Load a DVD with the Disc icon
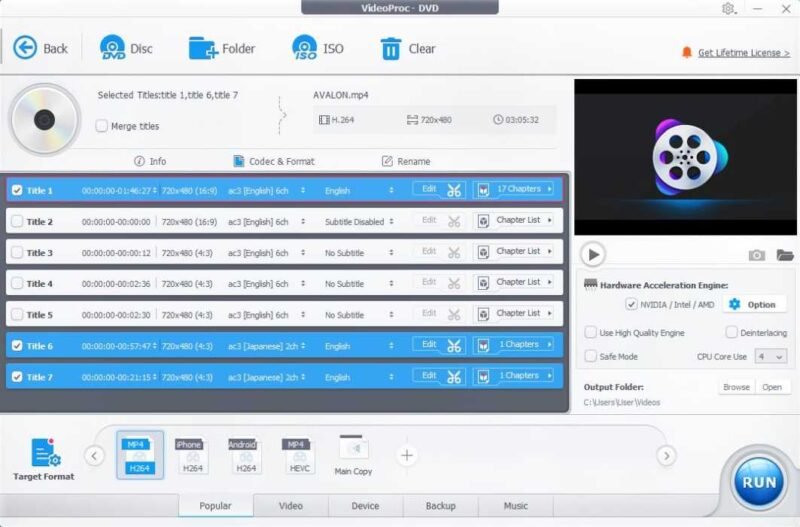Screen dimensions: 800x527 pyautogui.click(x=112, y=48)
